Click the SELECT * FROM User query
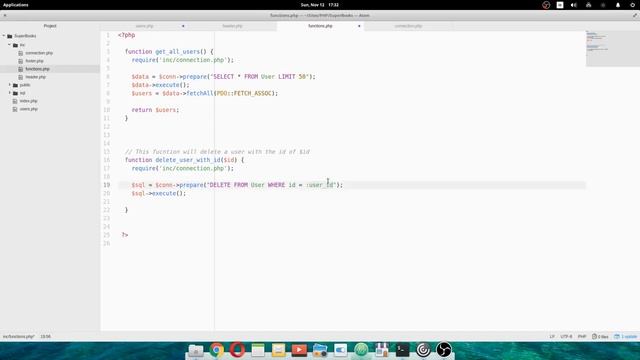The width and height of the screenshot is (640, 360). pos(260,77)
